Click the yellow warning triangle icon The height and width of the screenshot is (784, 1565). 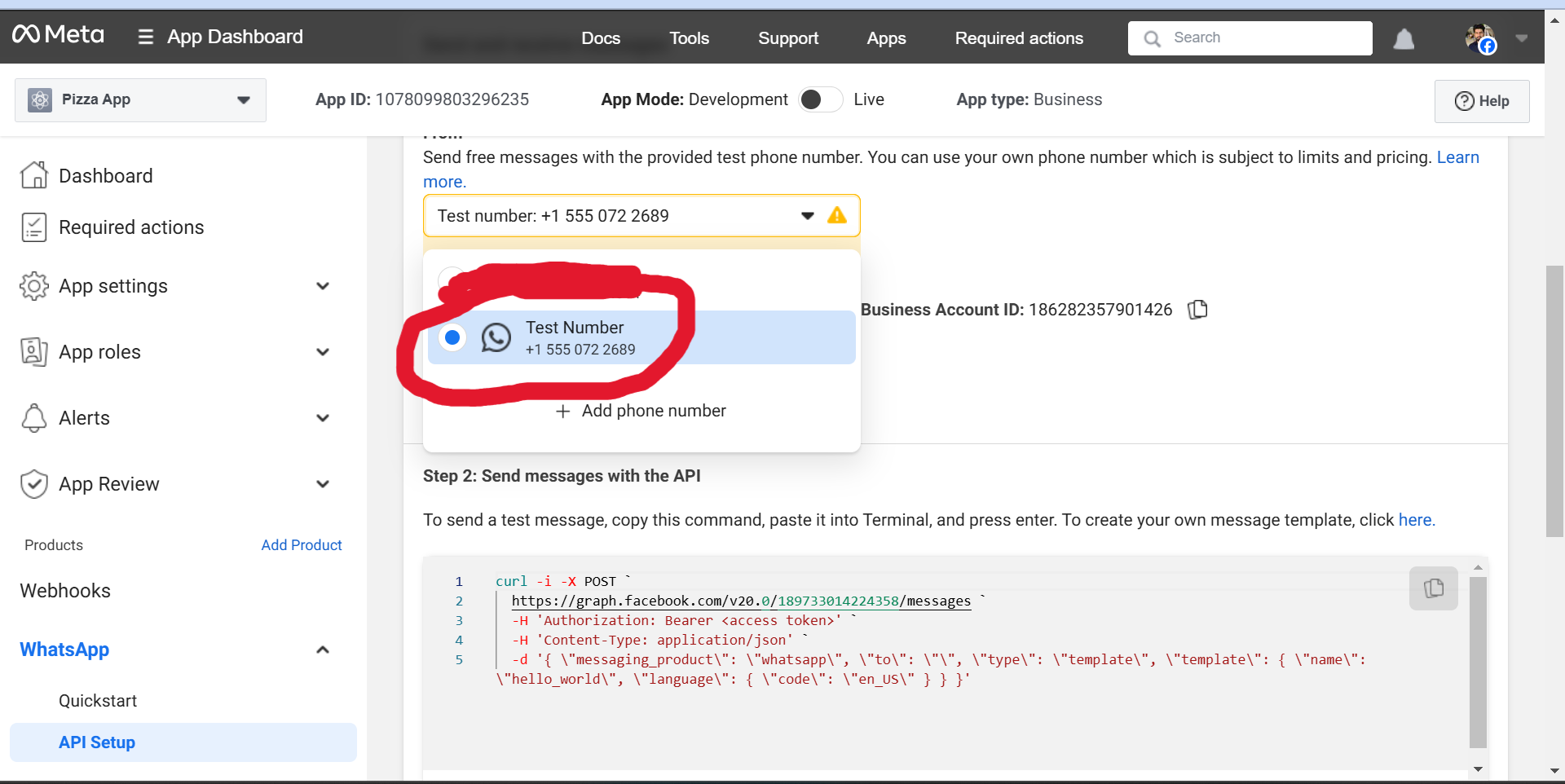click(x=837, y=216)
